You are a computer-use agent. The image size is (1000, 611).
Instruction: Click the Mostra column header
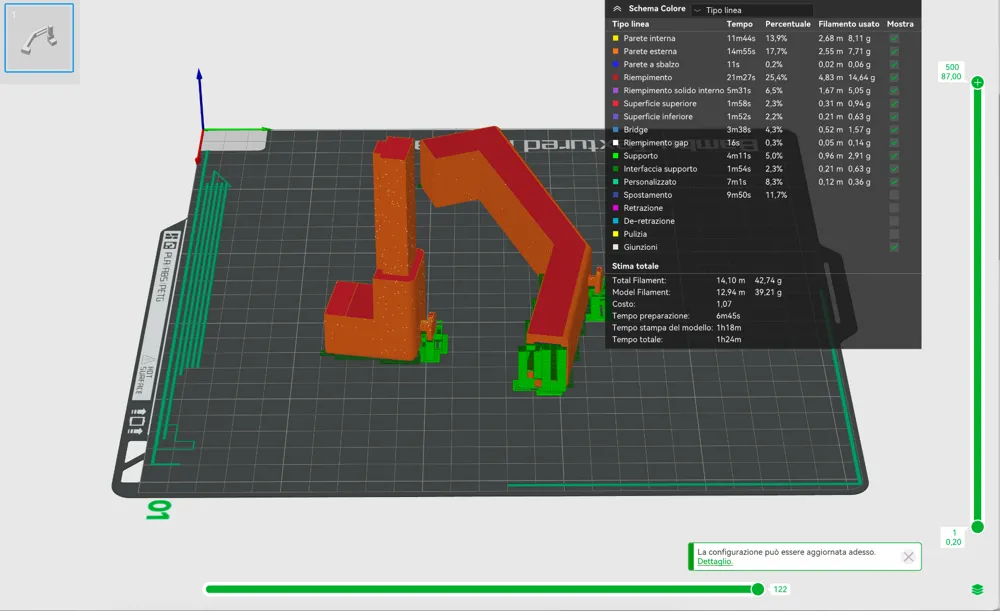click(900, 24)
